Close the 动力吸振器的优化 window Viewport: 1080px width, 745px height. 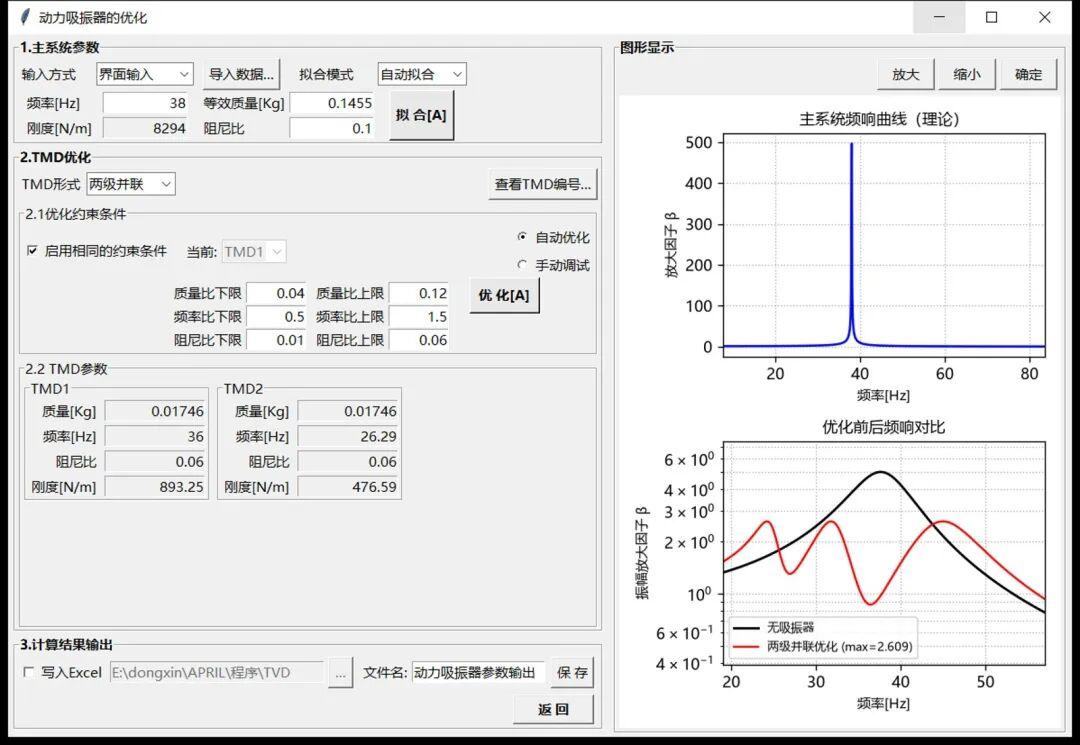(x=1045, y=17)
